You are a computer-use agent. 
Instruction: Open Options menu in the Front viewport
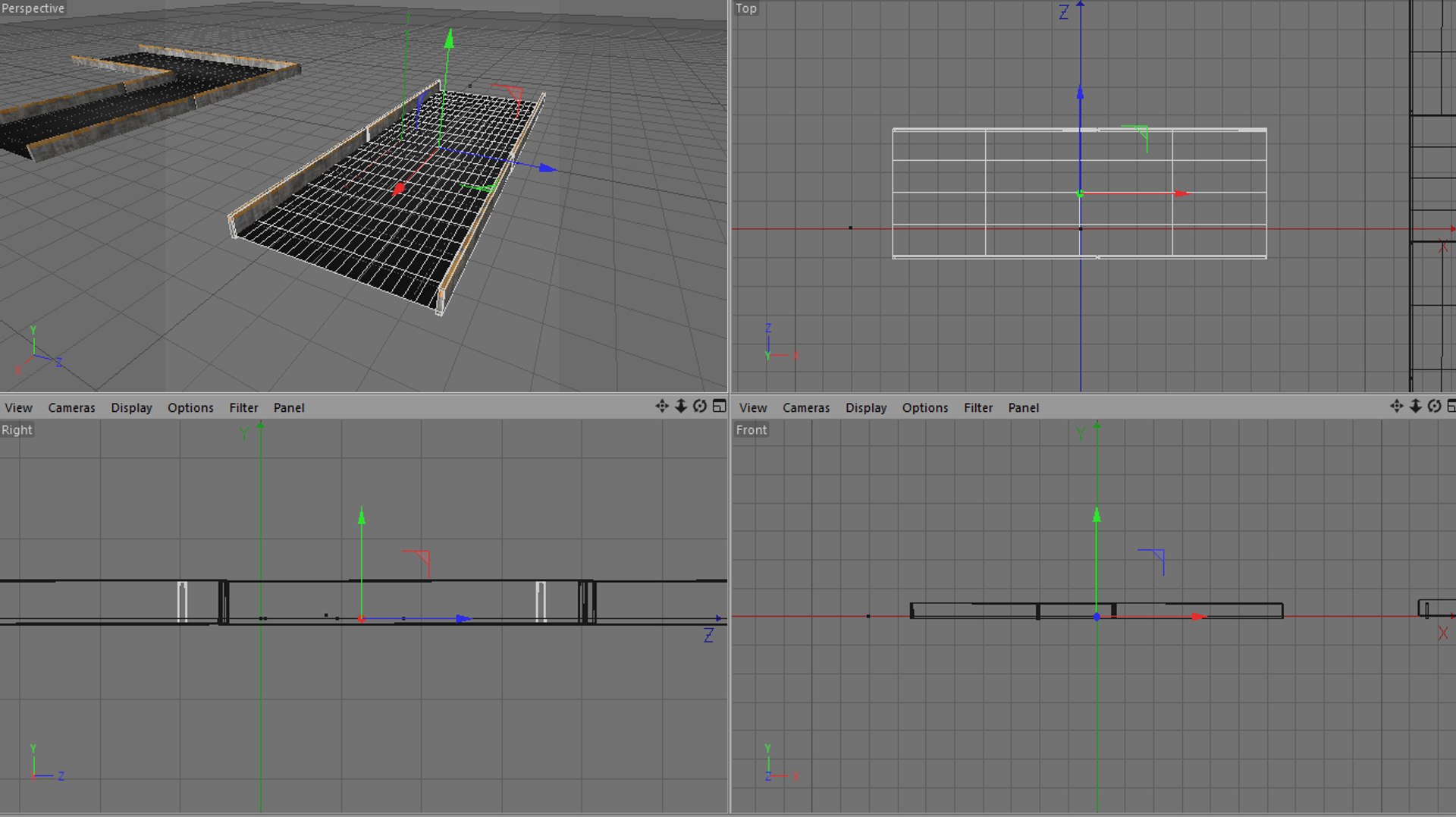click(x=925, y=408)
